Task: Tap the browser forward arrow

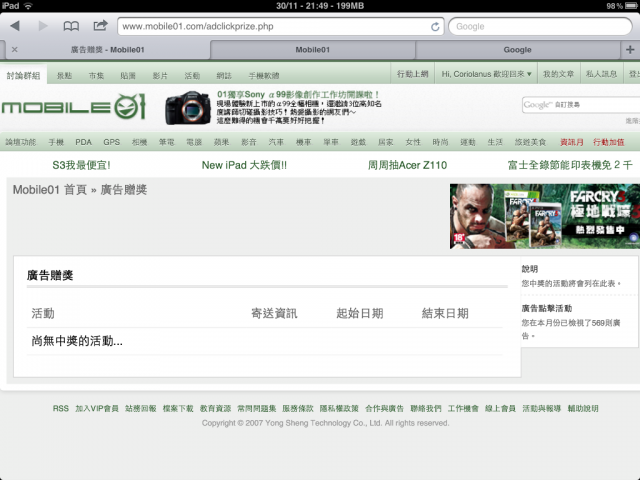Action: coord(43,26)
